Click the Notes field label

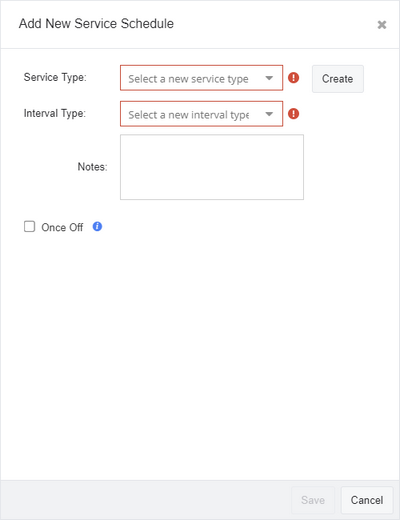click(92, 167)
